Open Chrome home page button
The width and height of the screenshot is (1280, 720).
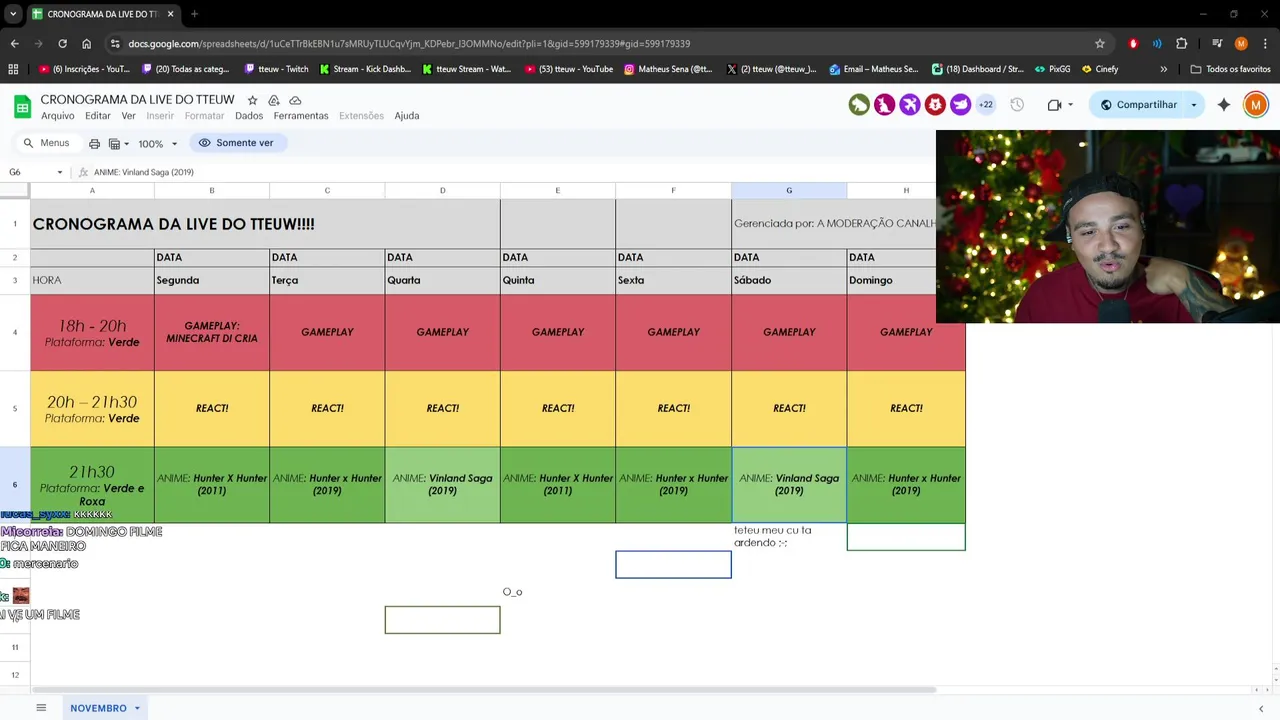pos(86,44)
